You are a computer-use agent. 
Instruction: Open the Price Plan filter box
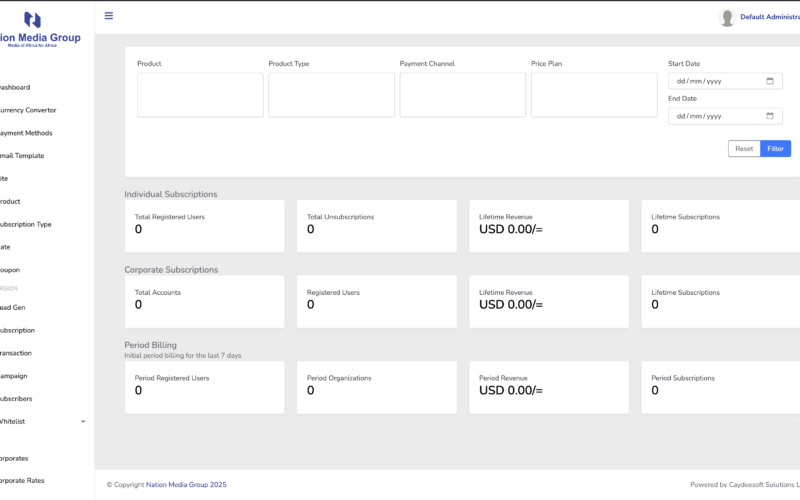click(593, 95)
